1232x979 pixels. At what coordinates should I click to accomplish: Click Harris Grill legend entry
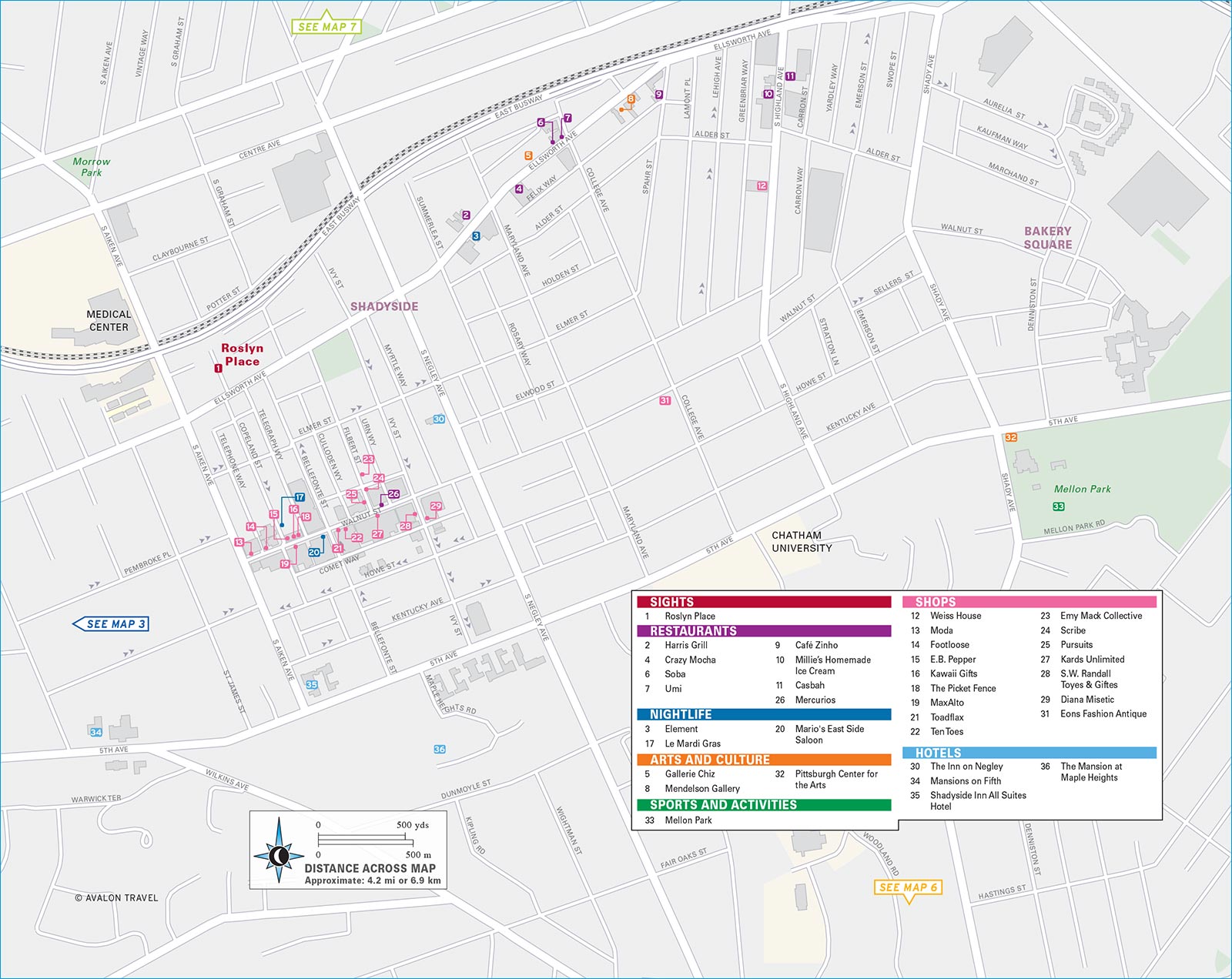tap(686, 646)
